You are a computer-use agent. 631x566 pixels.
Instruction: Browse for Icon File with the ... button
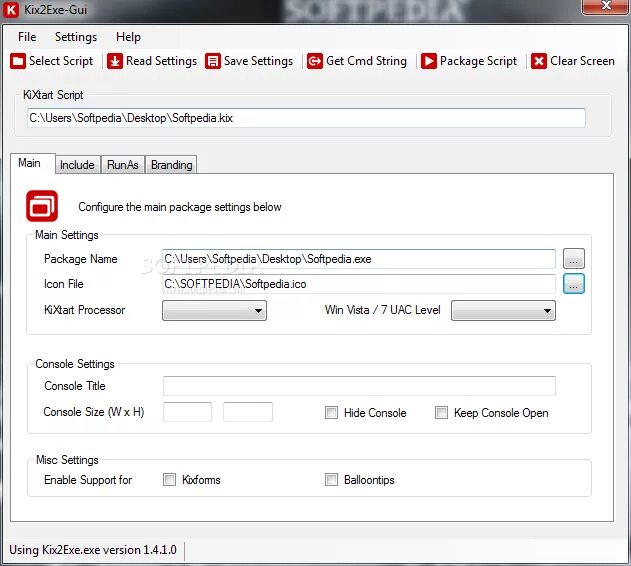point(573,284)
